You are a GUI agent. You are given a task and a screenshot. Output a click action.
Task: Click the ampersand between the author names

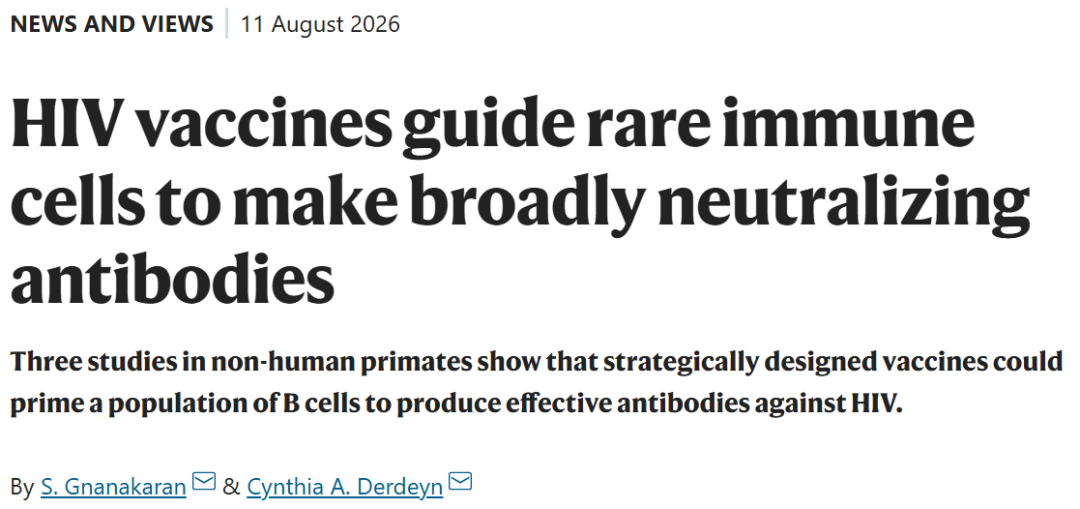[232, 488]
